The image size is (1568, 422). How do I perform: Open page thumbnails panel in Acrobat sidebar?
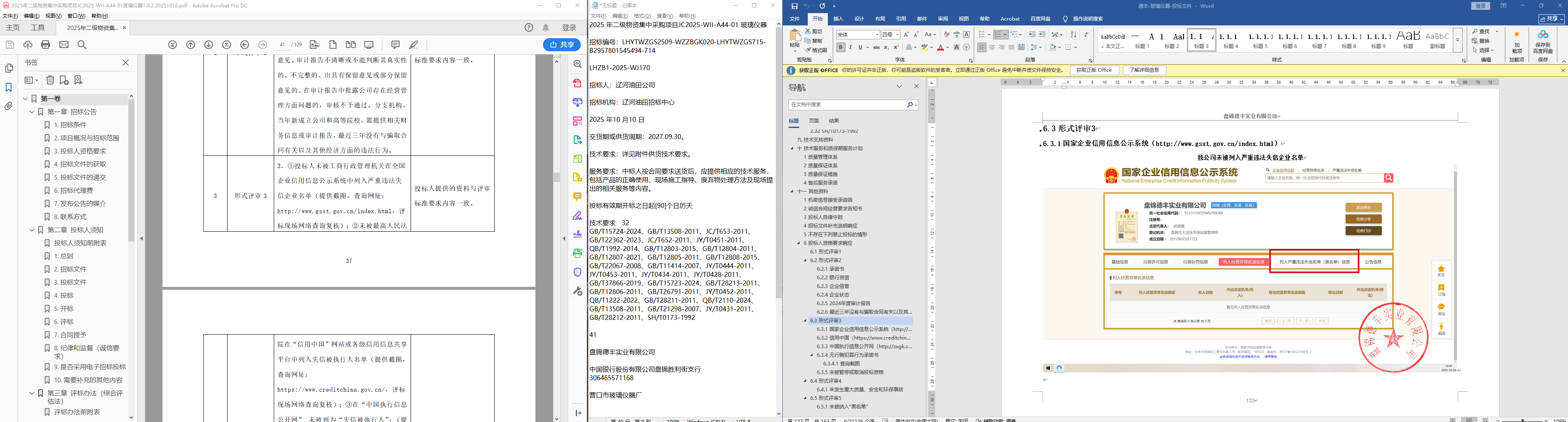[9, 68]
